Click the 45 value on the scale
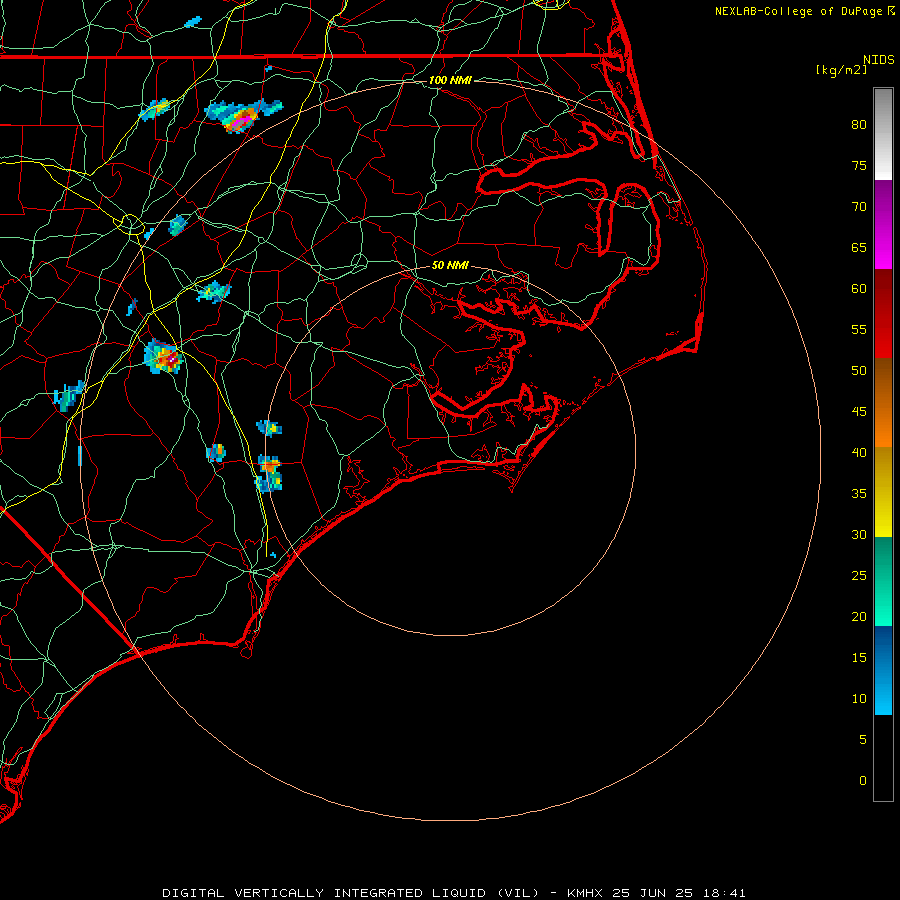The image size is (900, 900). (859, 412)
